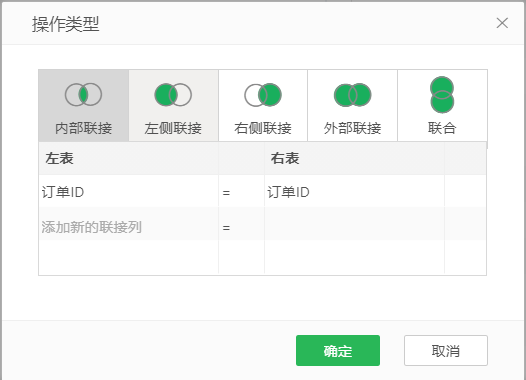Switch to 左侧联接 label
The width and height of the screenshot is (526, 380).
point(173,128)
